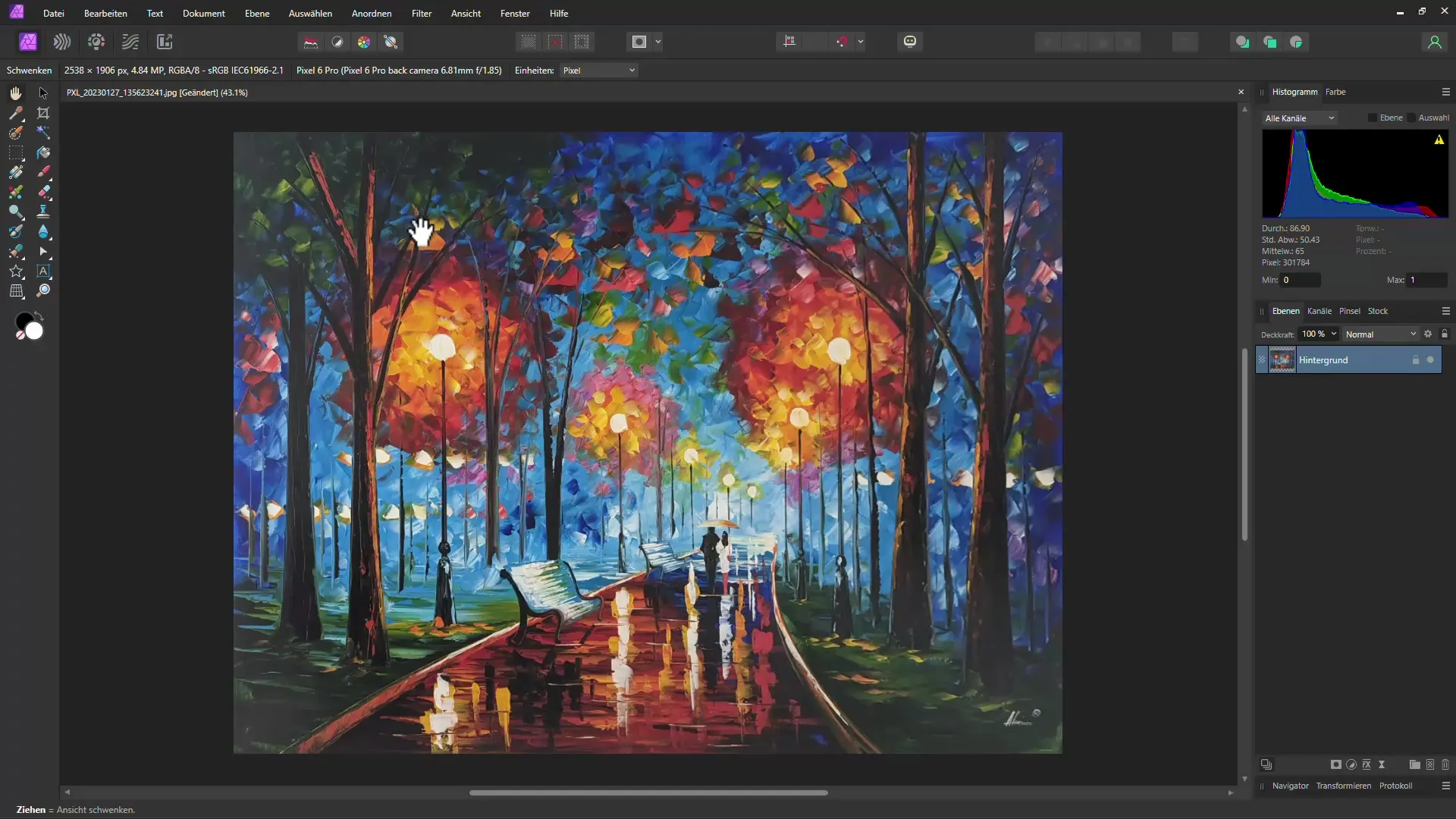Open the Protokoll tab

(1395, 786)
